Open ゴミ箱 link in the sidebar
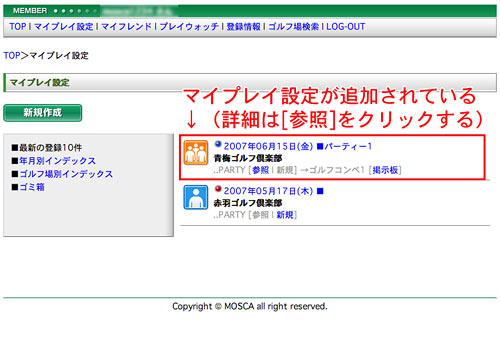The height and width of the screenshot is (362, 500). 32,187
